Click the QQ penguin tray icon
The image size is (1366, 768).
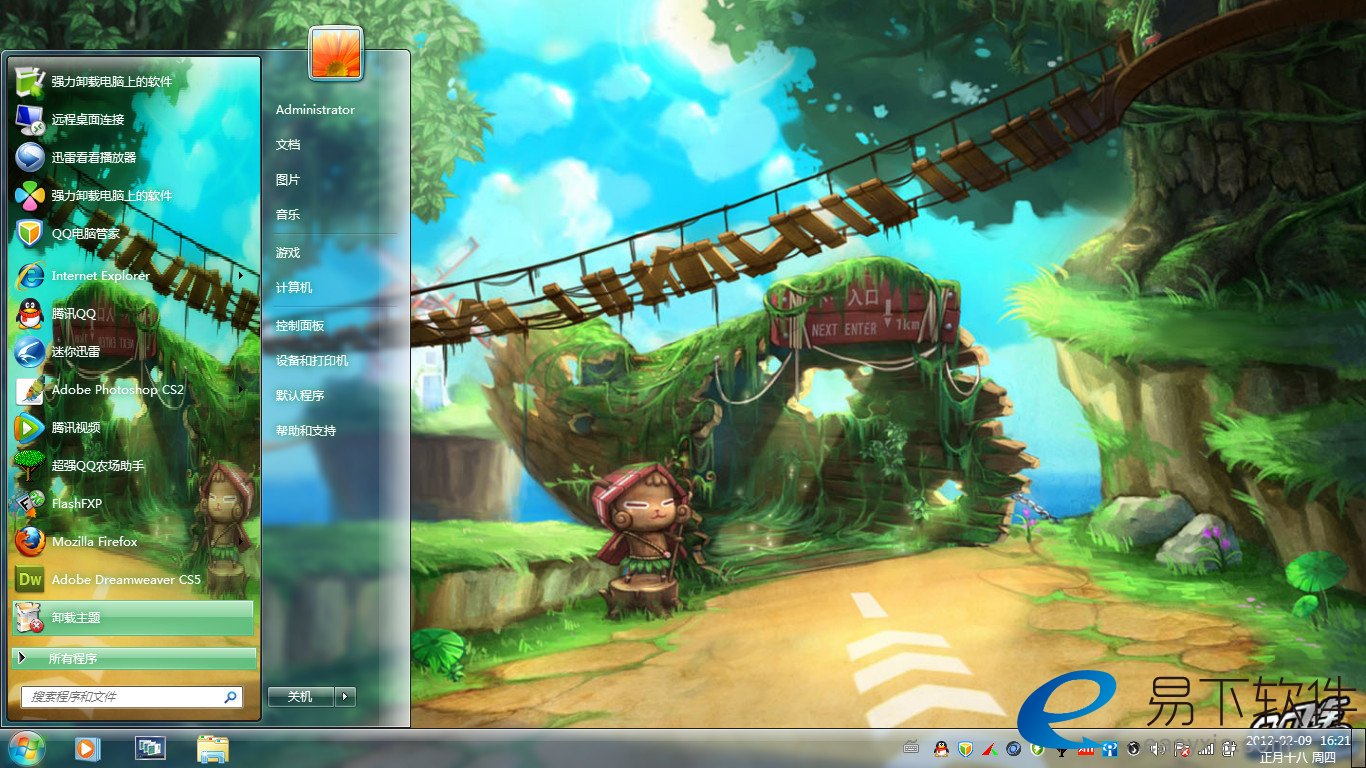click(x=940, y=748)
